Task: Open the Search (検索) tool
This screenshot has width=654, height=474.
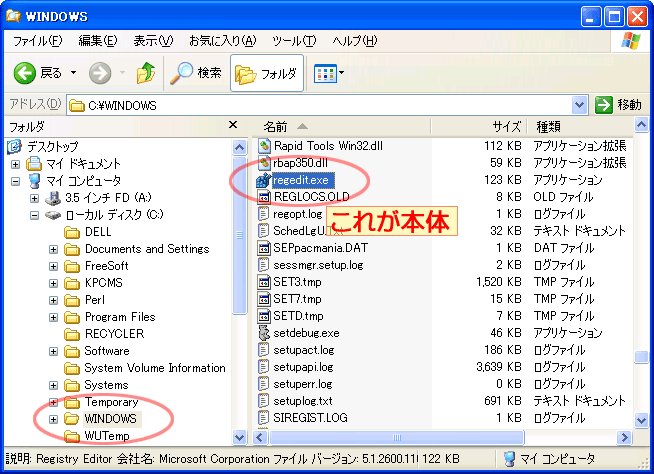Action: pyautogui.click(x=196, y=73)
